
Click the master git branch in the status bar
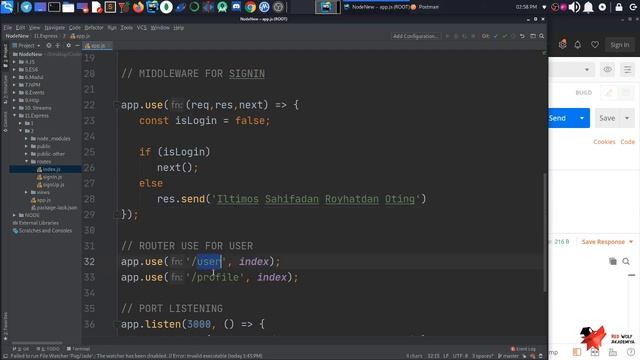pyautogui.click(x=508, y=356)
